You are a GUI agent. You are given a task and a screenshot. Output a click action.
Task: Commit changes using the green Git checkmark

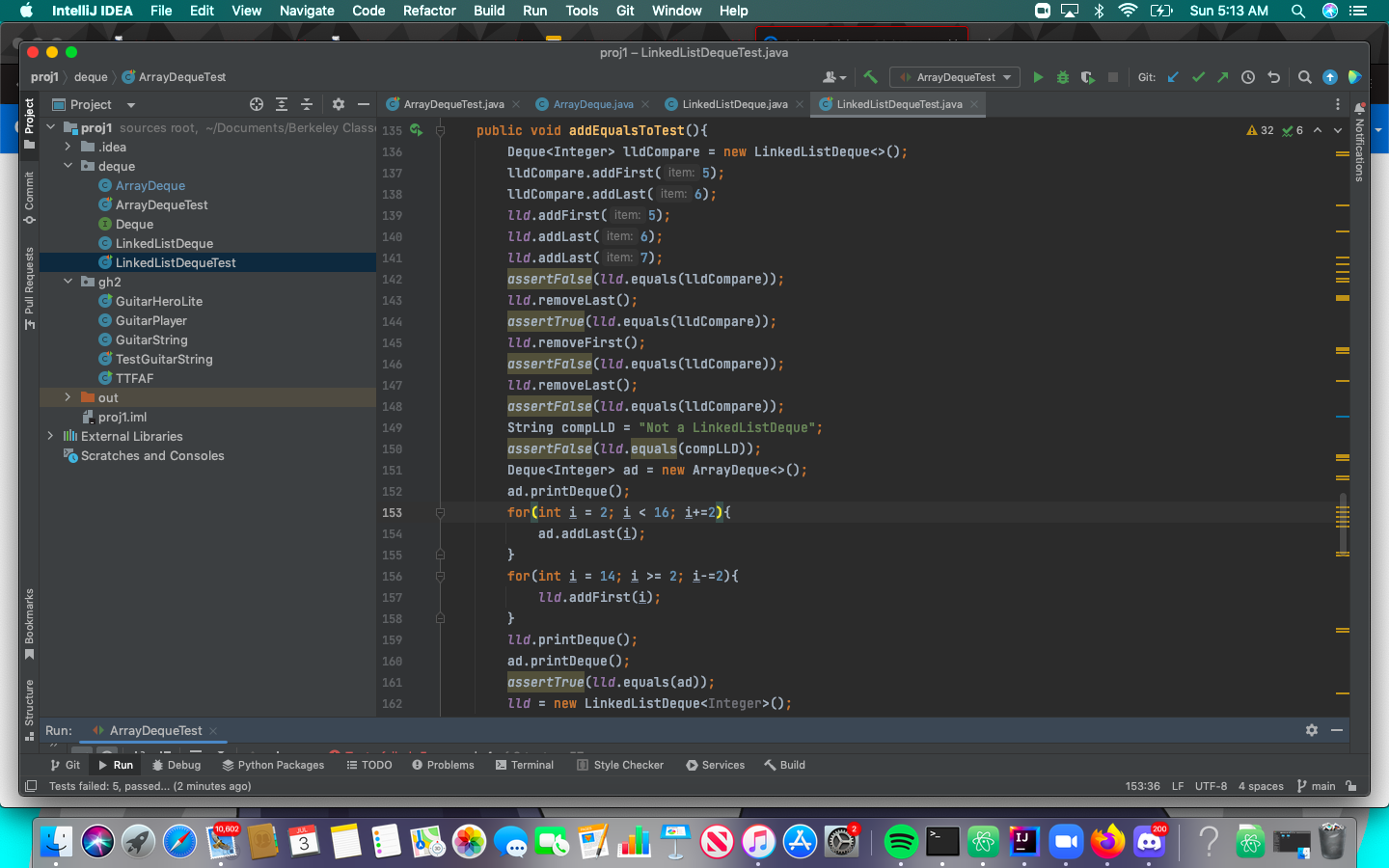(x=1198, y=77)
